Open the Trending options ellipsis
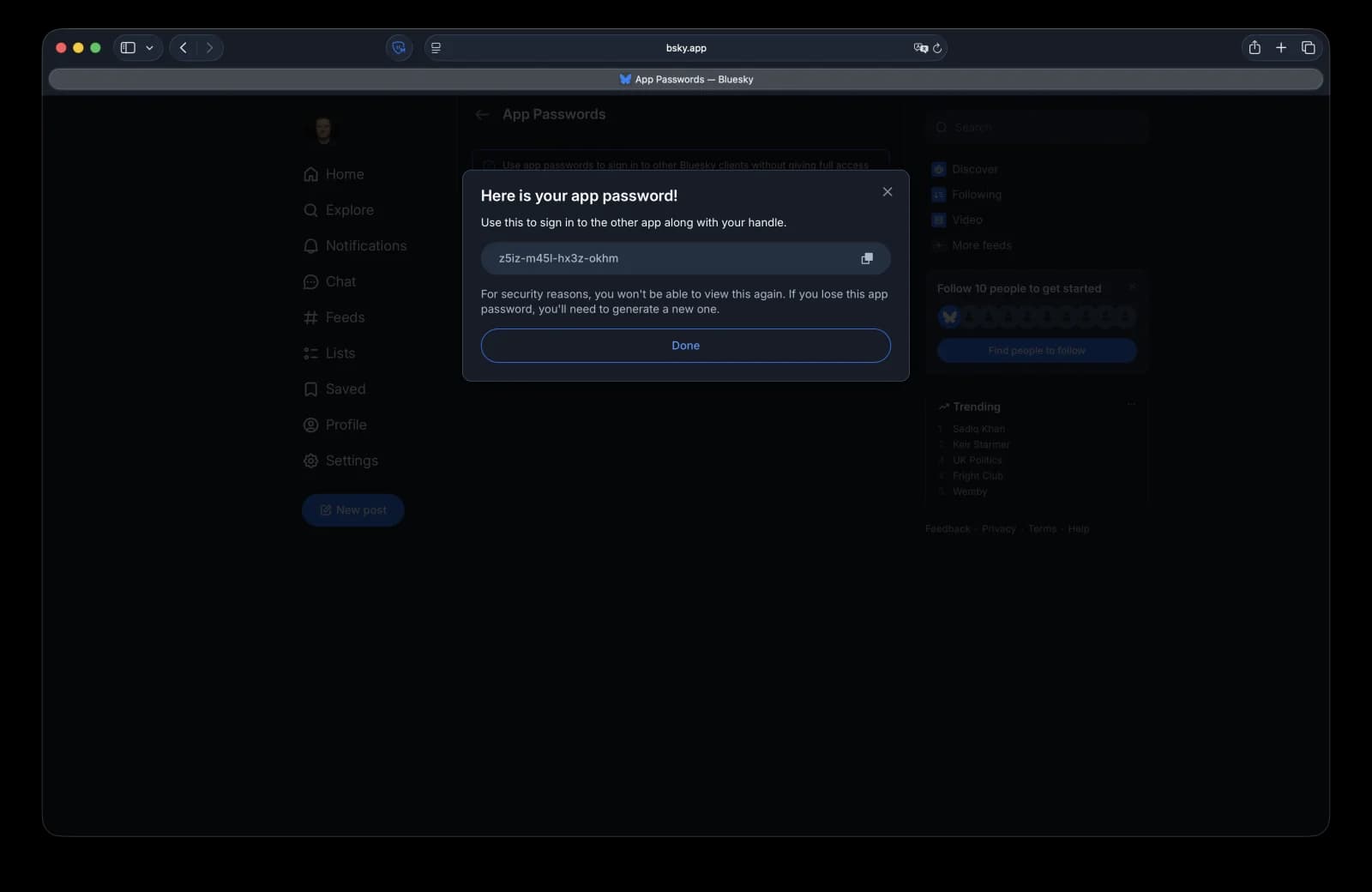 1131,404
